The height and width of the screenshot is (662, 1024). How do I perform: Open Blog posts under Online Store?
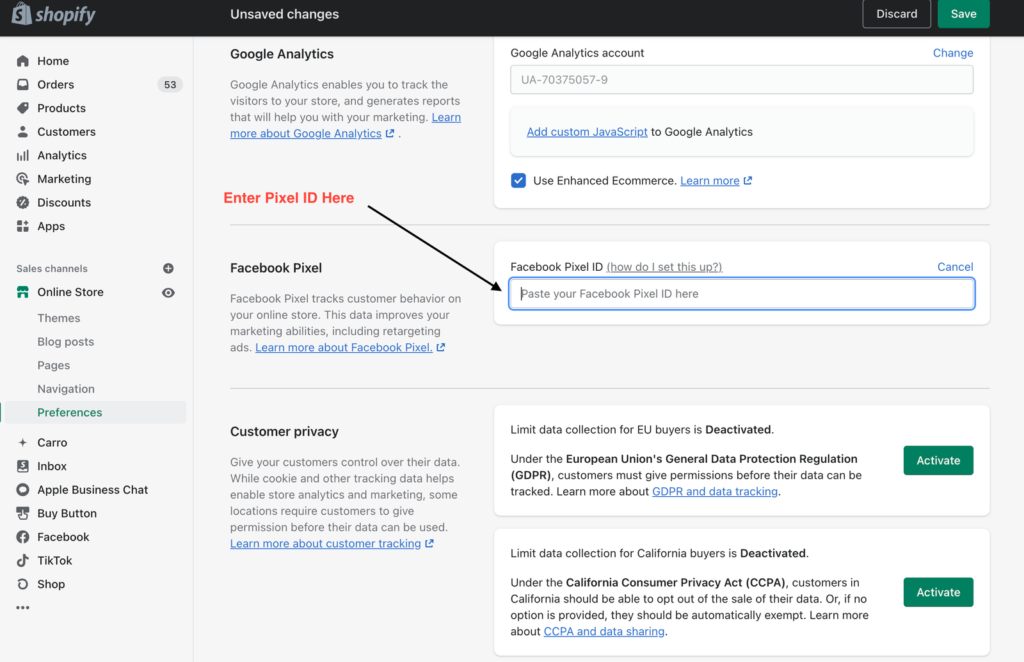[65, 341]
